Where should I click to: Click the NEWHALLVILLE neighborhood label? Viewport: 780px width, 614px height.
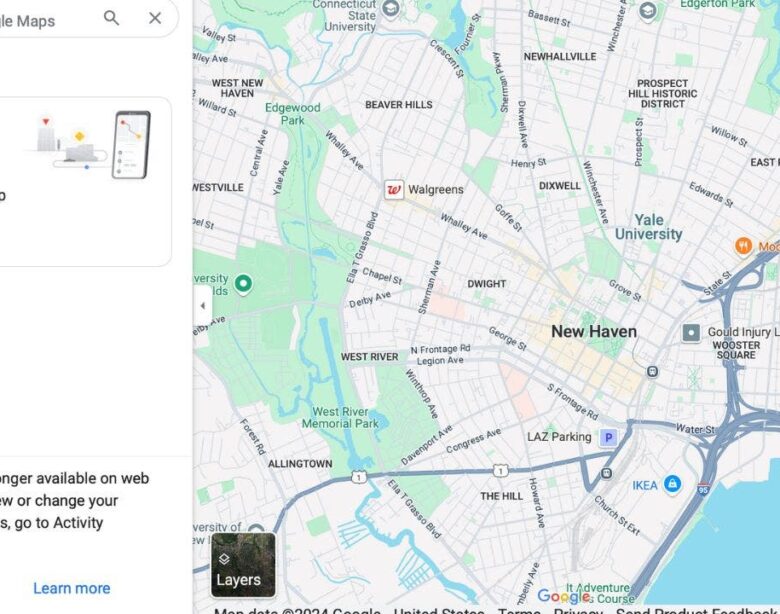[560, 57]
